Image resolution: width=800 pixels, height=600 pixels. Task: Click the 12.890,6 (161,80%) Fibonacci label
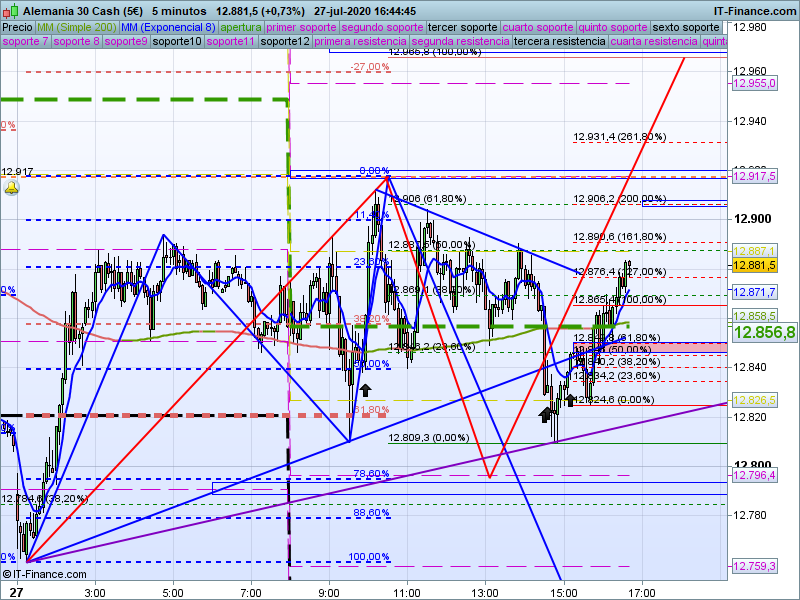pos(619,237)
